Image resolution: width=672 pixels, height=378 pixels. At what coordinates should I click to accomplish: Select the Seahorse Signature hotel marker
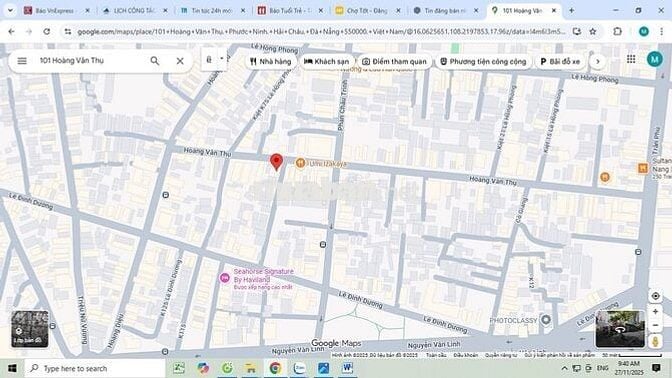[225, 278]
